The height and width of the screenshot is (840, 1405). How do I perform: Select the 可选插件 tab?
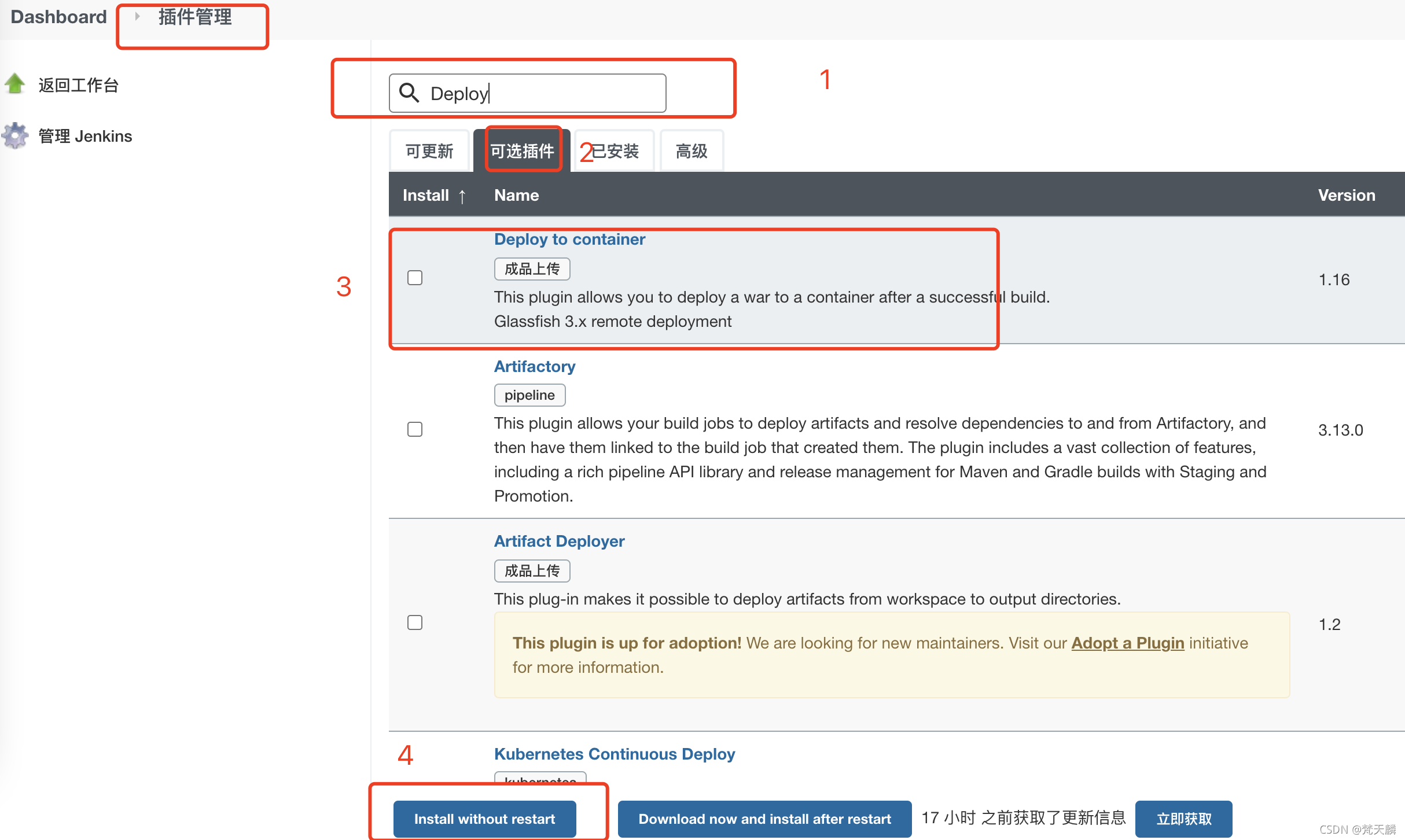pos(522,152)
